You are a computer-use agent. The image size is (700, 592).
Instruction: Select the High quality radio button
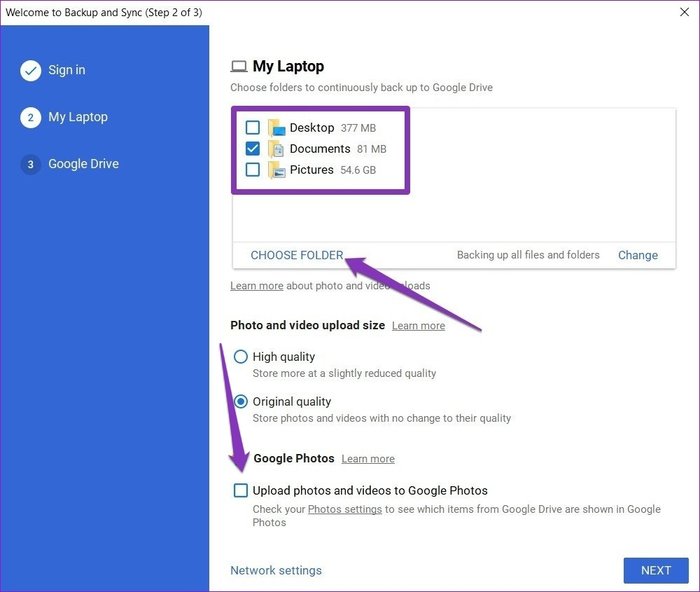pyautogui.click(x=241, y=357)
